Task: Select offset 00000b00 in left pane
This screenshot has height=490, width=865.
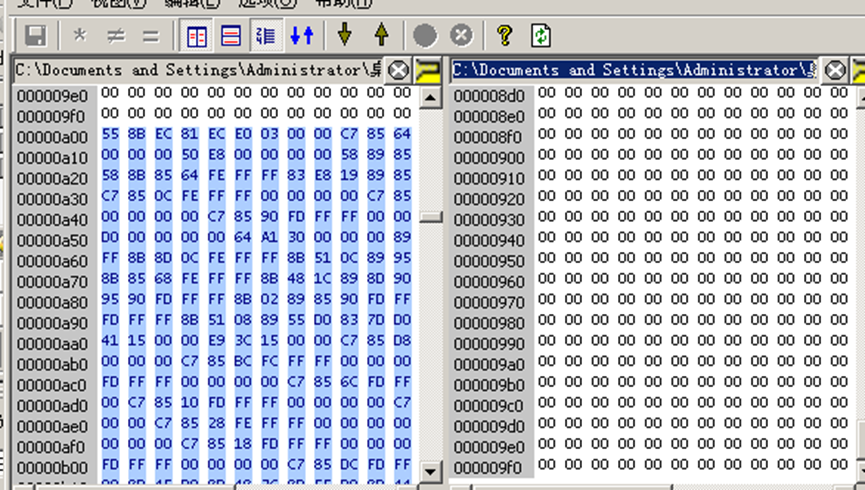Action: coord(52,468)
